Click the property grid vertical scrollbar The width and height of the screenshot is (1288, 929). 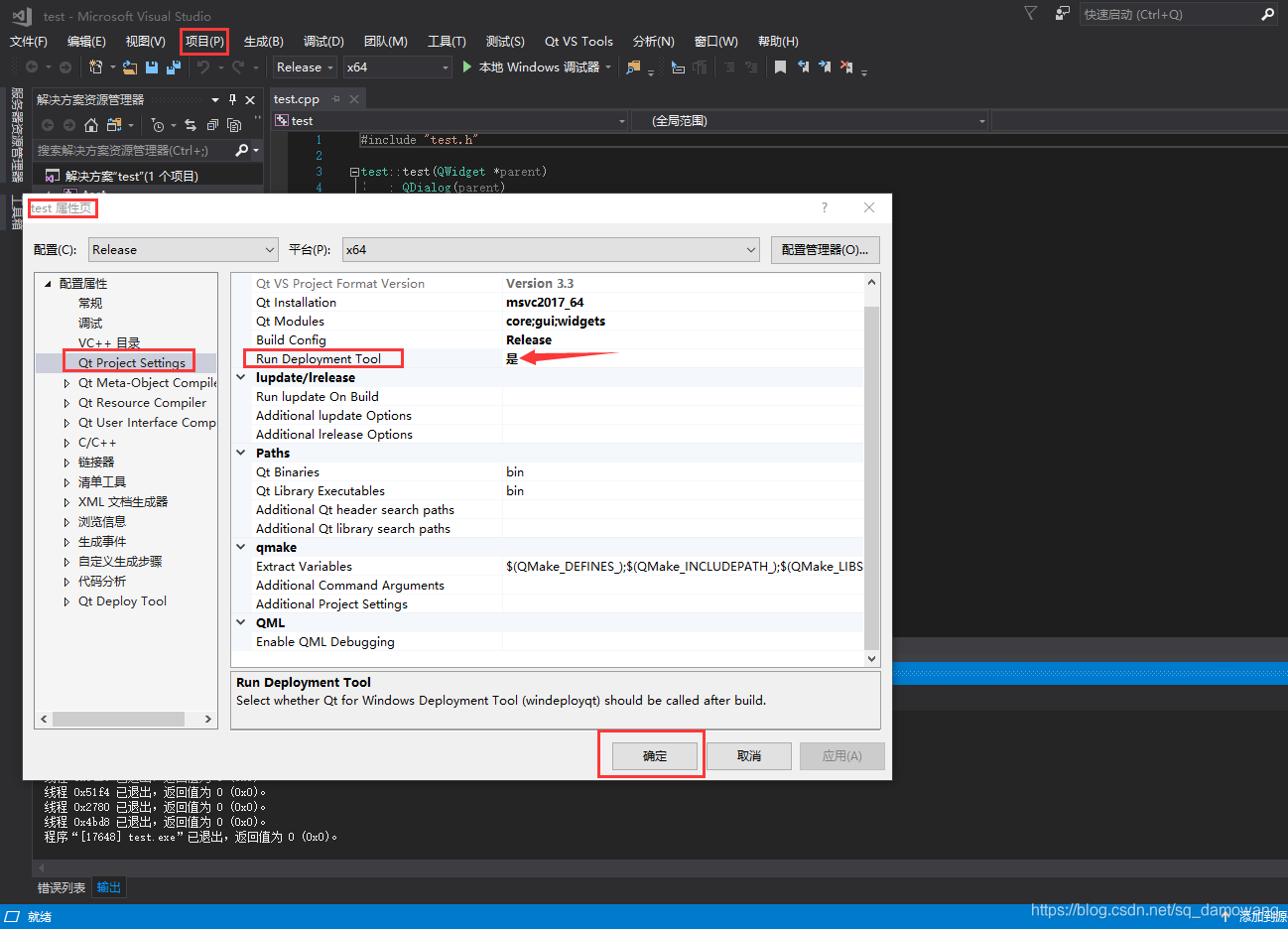tap(871, 476)
